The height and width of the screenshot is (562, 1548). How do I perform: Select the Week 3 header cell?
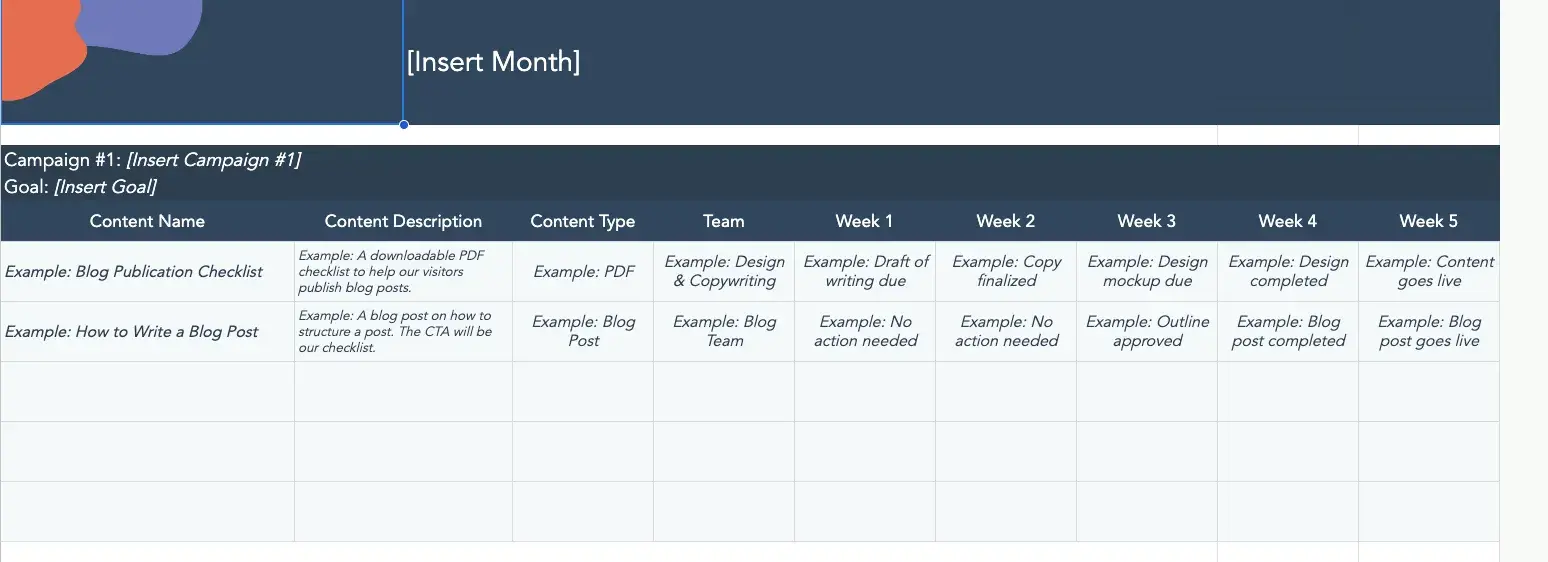pyautogui.click(x=1146, y=221)
